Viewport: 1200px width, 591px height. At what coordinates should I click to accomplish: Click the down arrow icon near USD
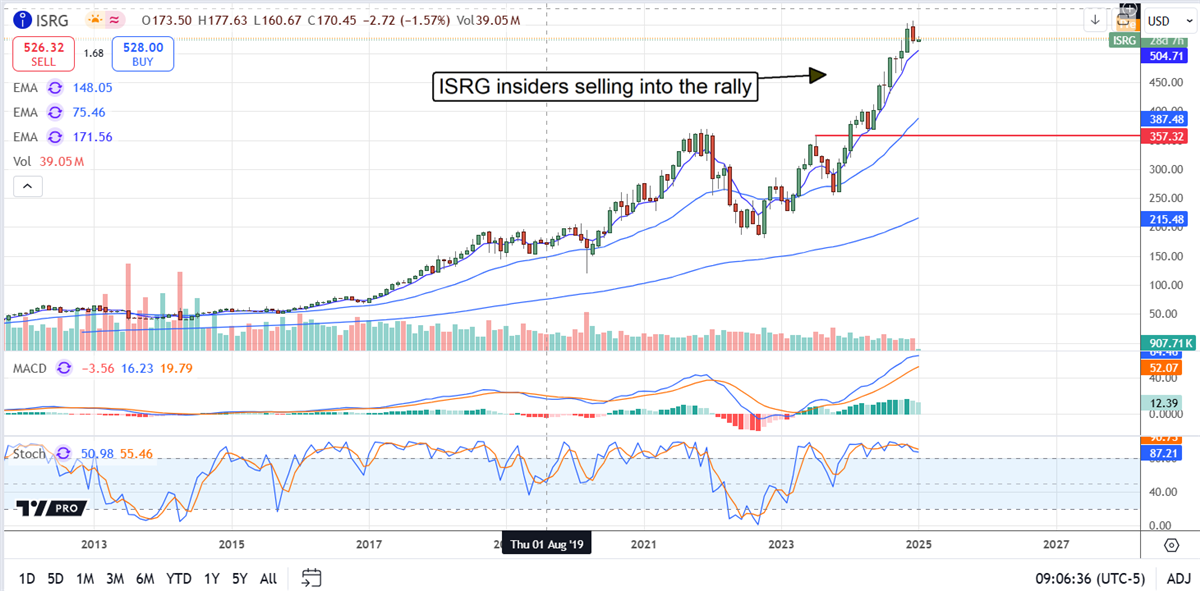pos(1095,20)
